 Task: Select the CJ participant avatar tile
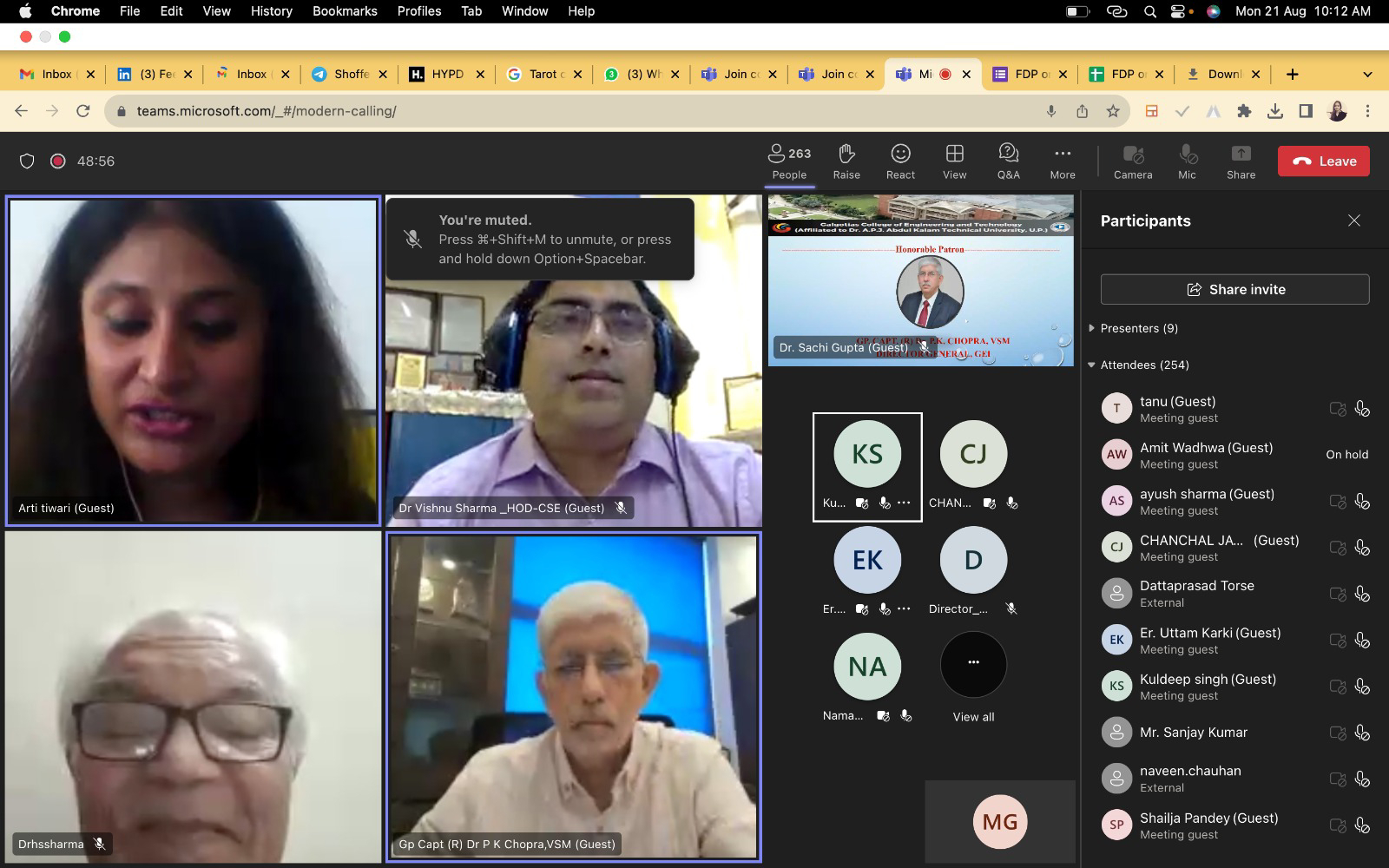pyautogui.click(x=973, y=454)
